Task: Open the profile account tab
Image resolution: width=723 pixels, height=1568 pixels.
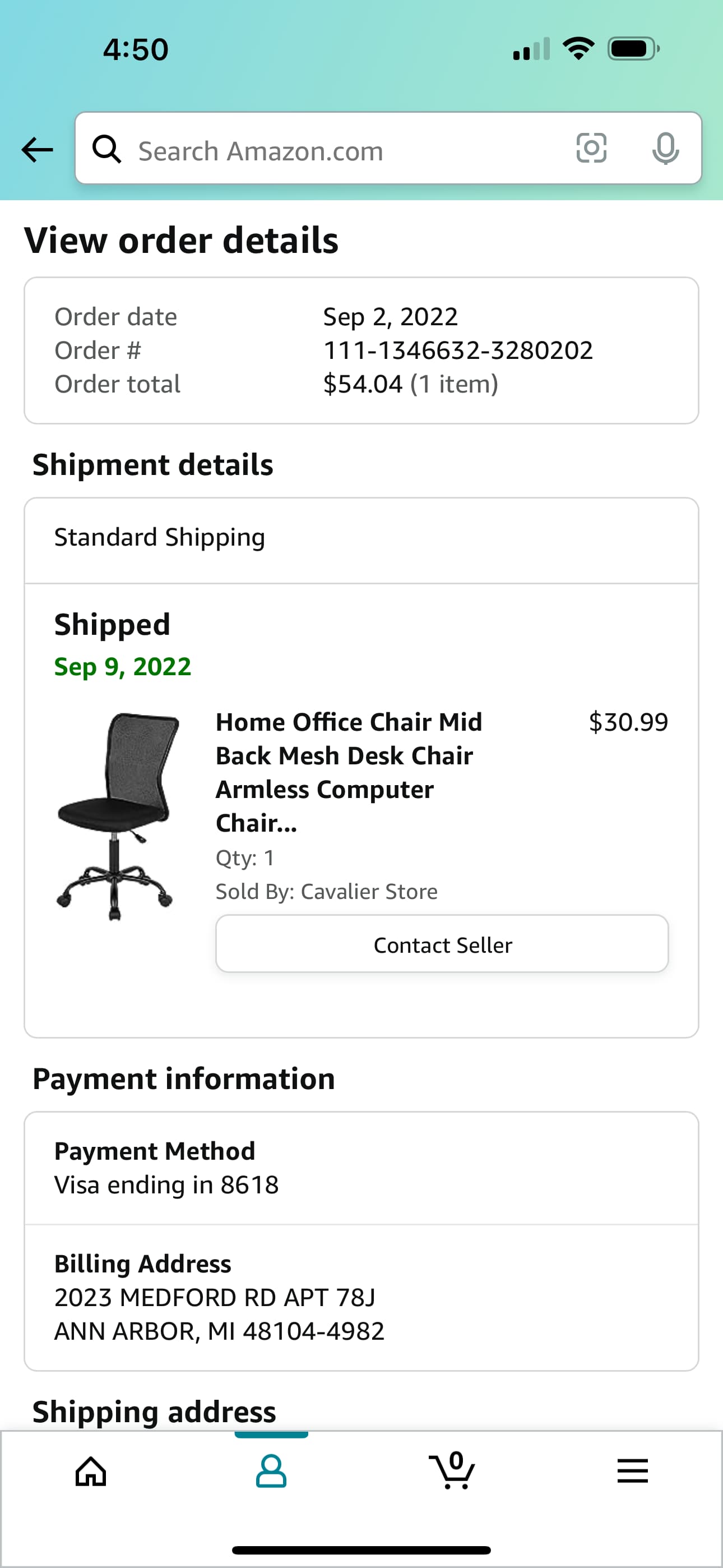Action: click(271, 1472)
